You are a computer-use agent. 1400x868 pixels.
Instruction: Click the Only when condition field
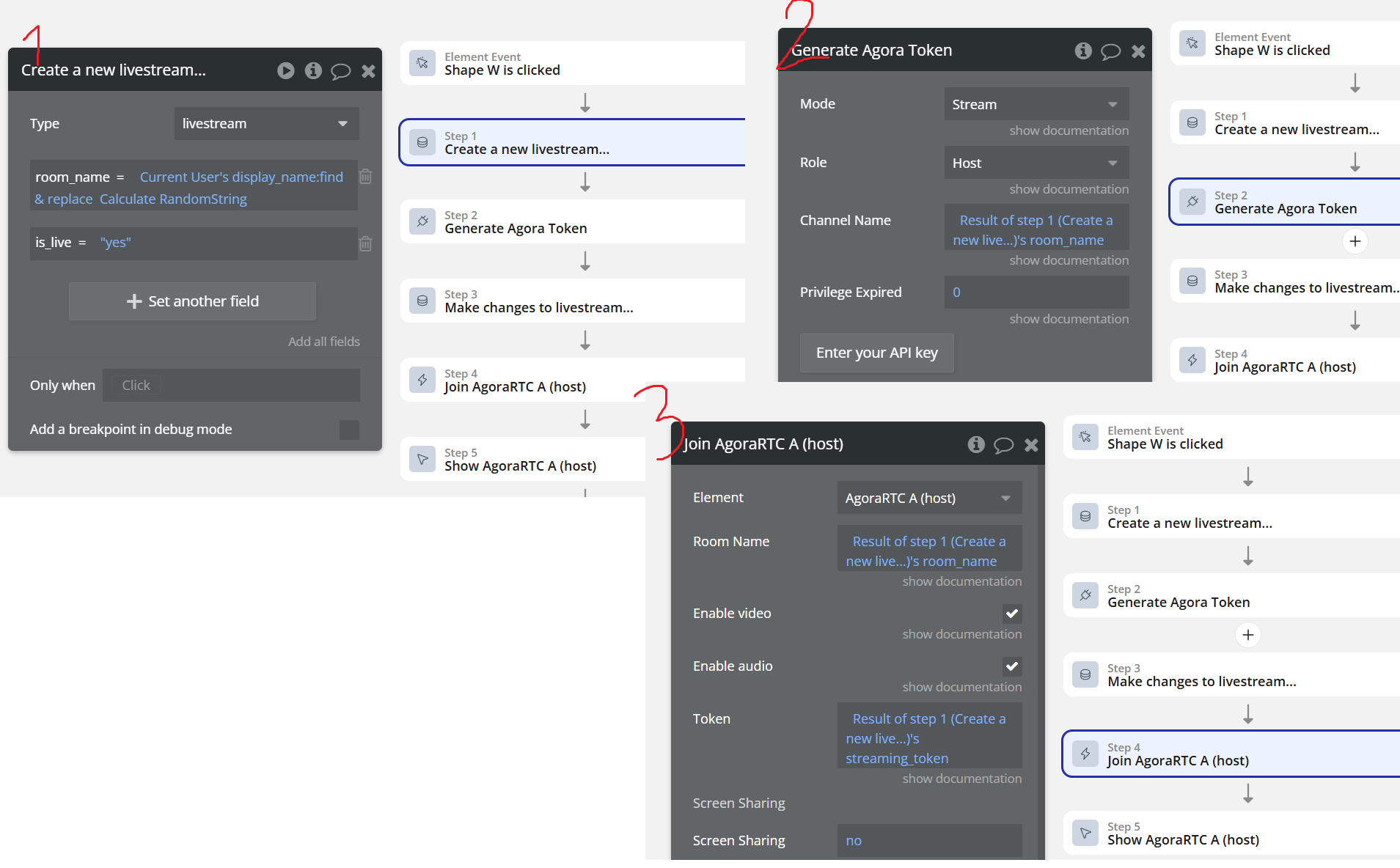click(231, 386)
